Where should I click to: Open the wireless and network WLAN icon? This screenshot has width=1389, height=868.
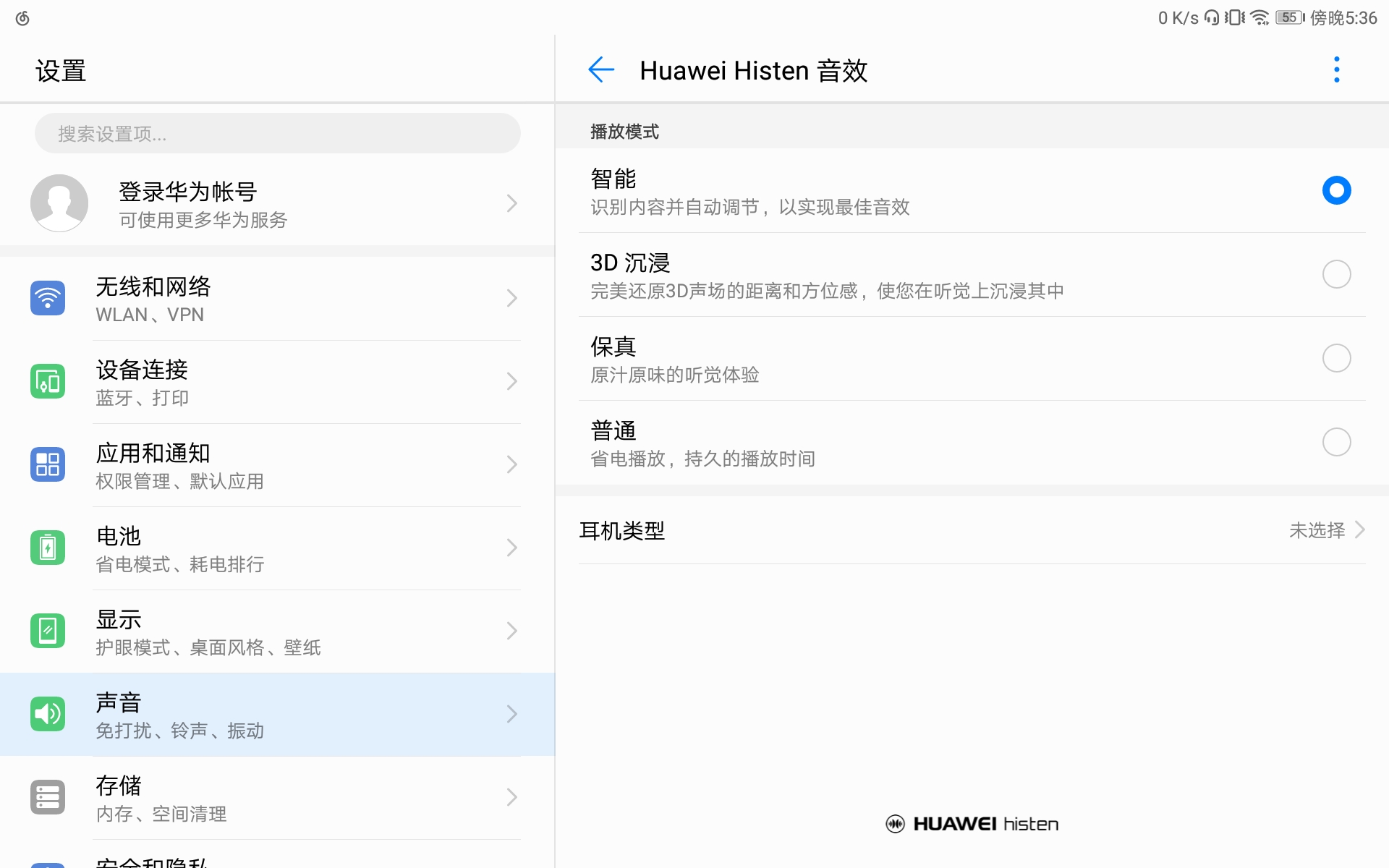click(x=48, y=298)
